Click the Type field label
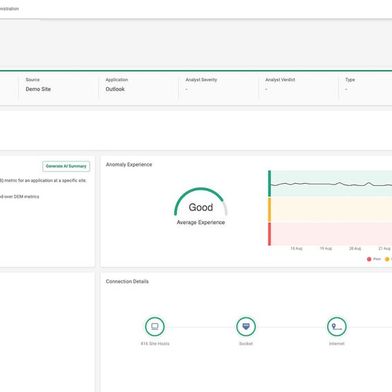 (350, 80)
